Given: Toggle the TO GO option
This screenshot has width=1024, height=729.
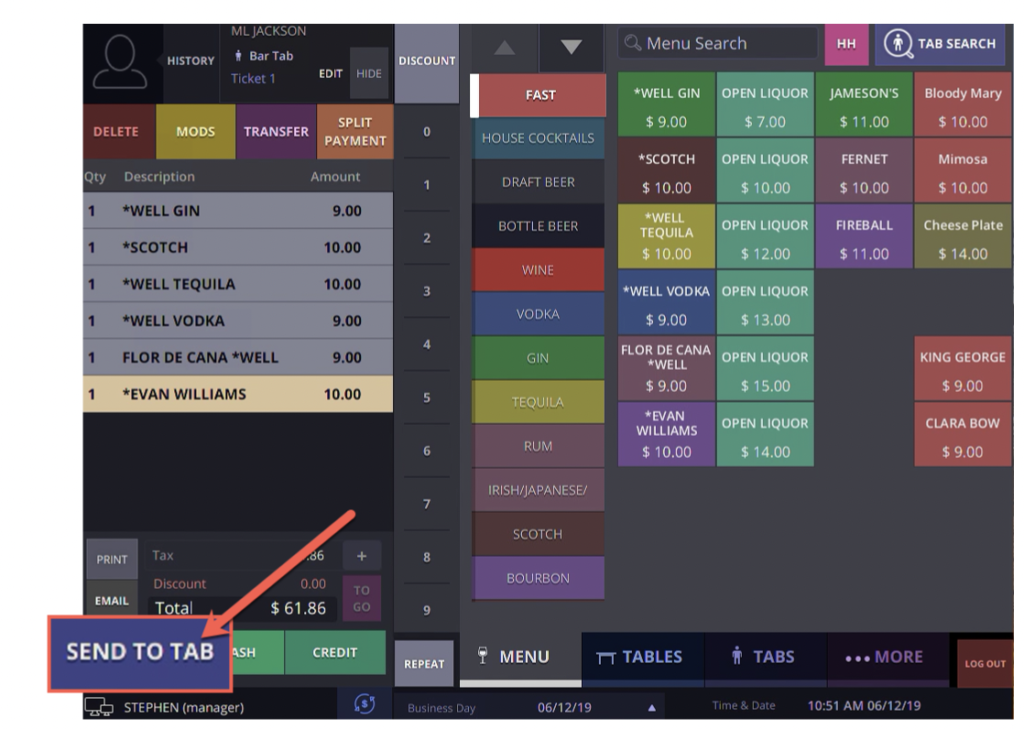Looking at the screenshot, I should [x=361, y=598].
